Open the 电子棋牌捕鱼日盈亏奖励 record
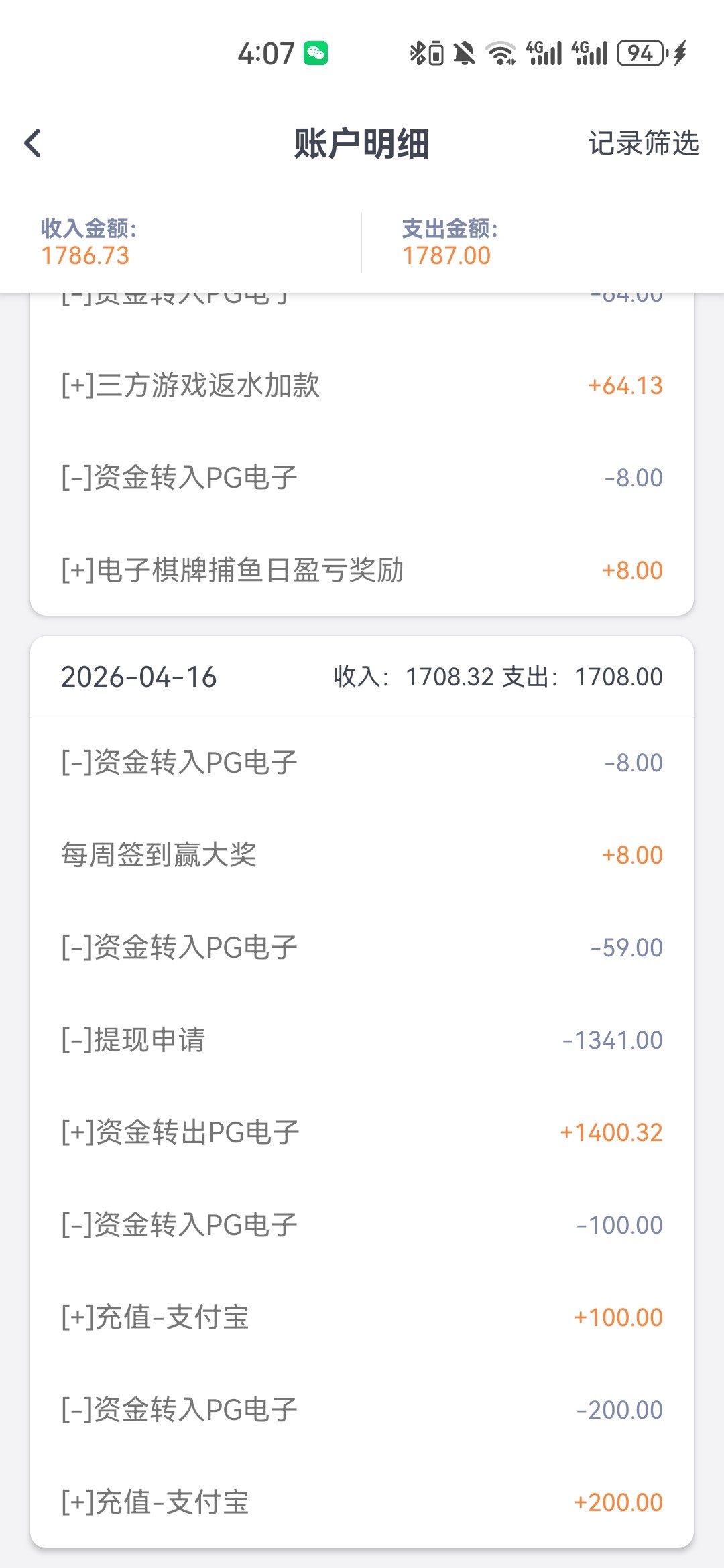 (362, 570)
